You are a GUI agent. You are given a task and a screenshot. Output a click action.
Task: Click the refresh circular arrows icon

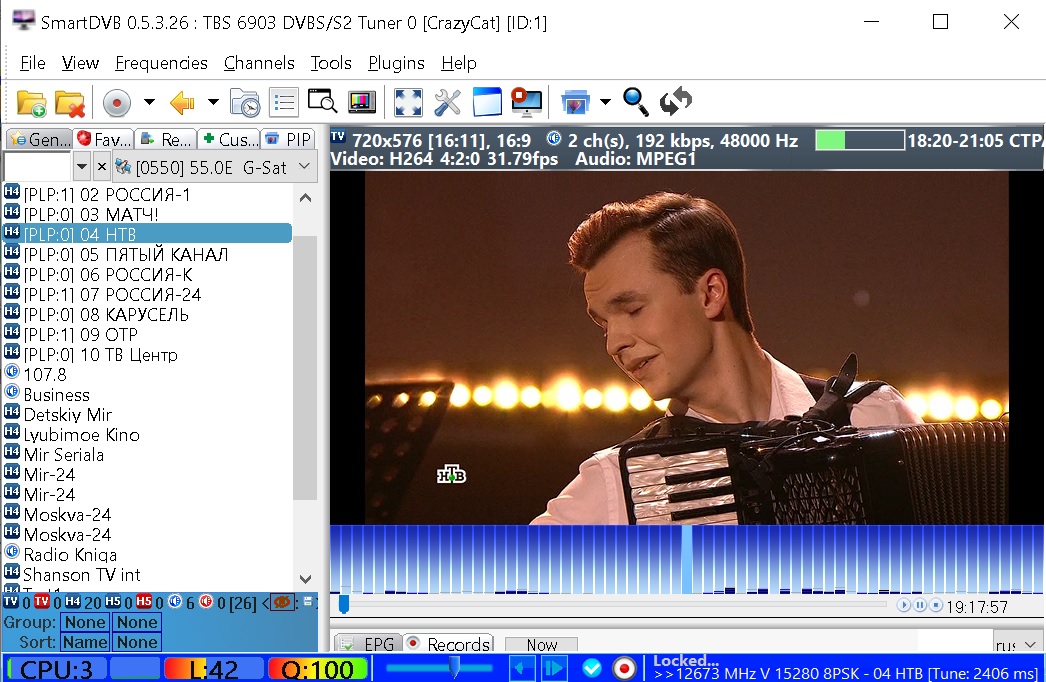(676, 101)
